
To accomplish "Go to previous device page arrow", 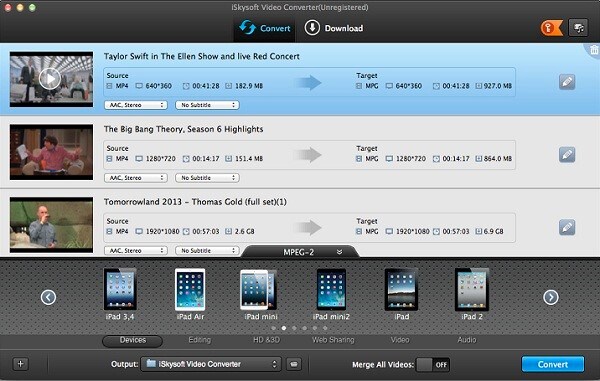I will 48,297.
